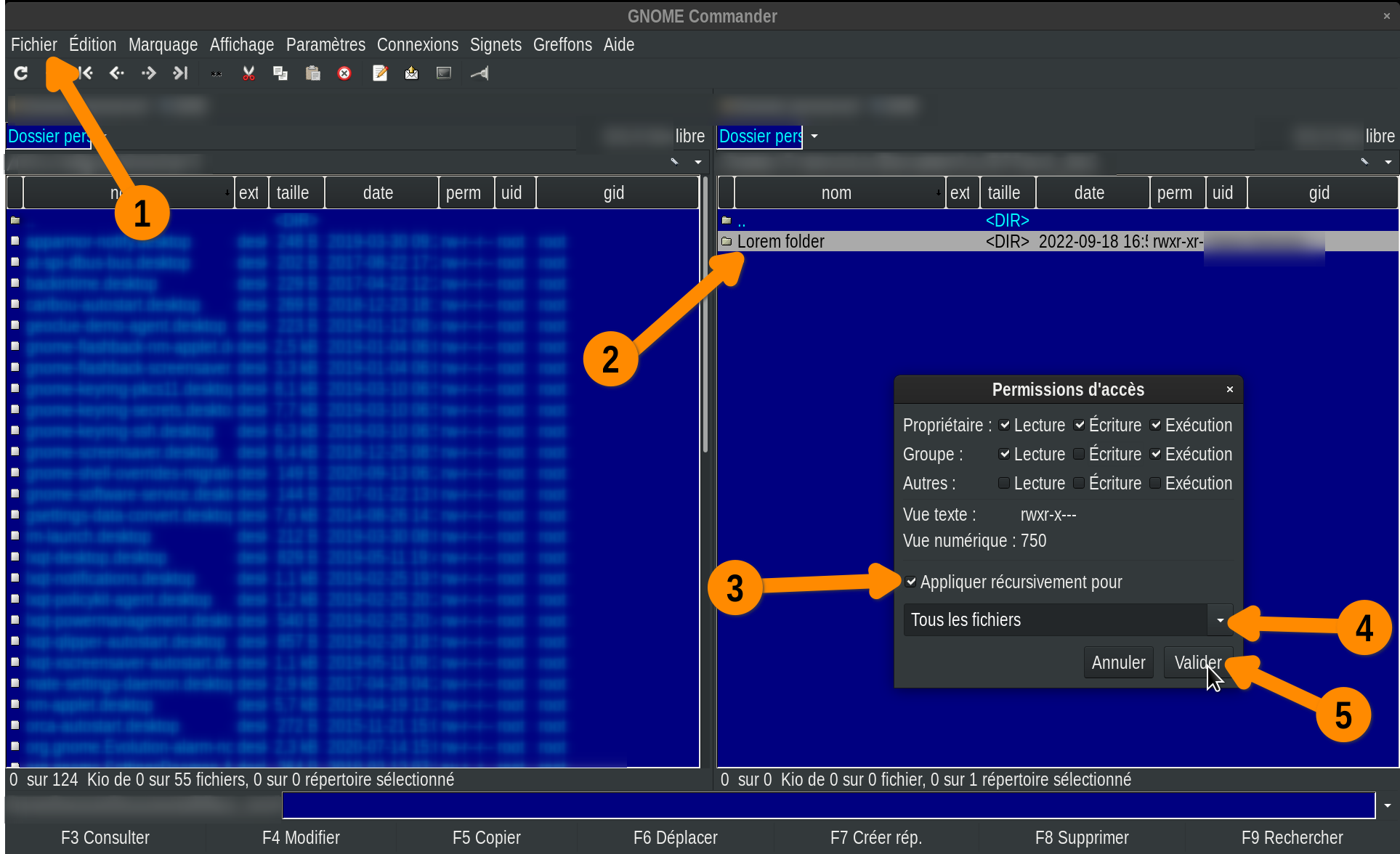Click the Copy files icon

(x=280, y=73)
